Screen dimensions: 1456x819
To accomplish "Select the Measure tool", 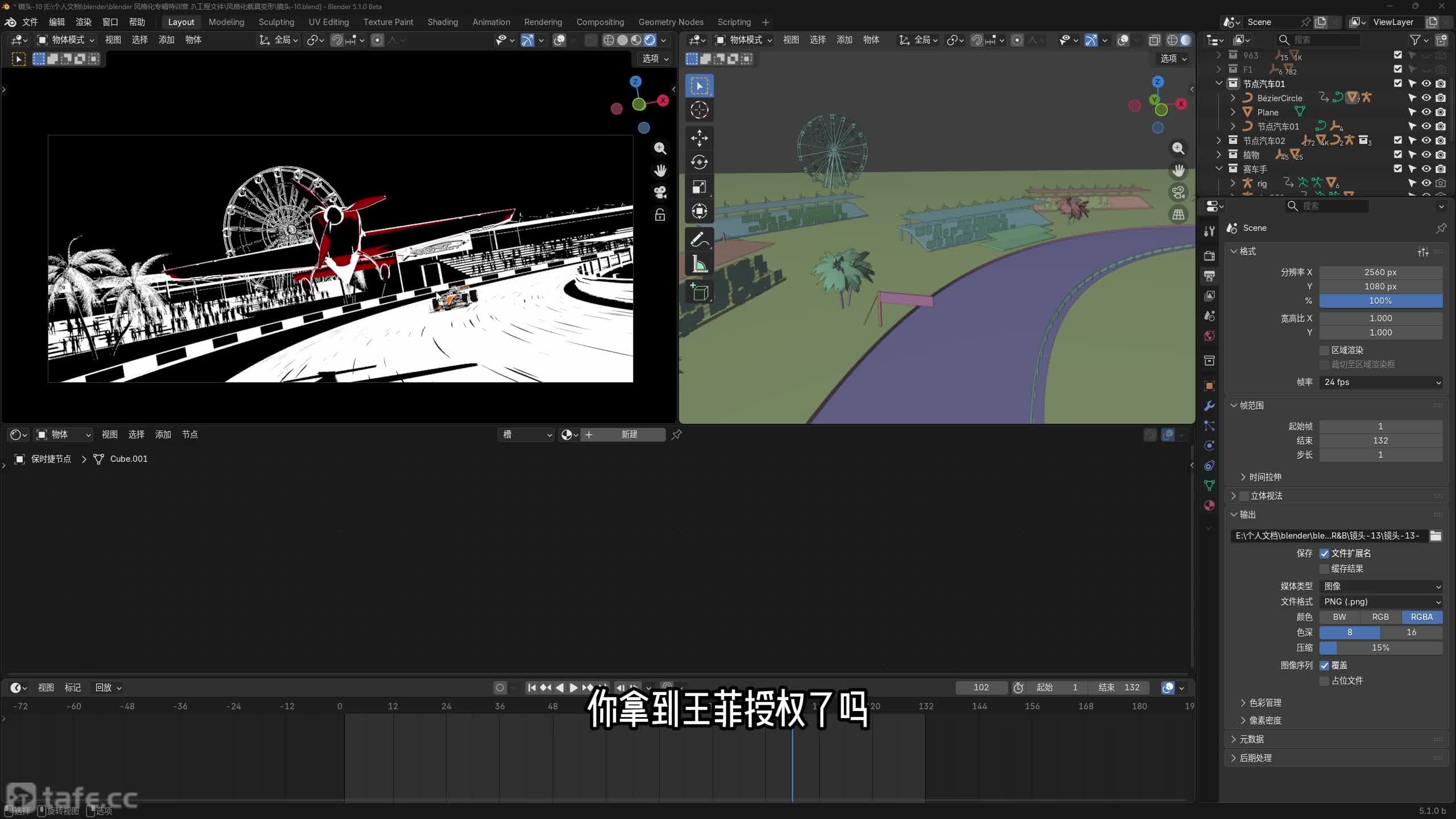I will pyautogui.click(x=699, y=265).
